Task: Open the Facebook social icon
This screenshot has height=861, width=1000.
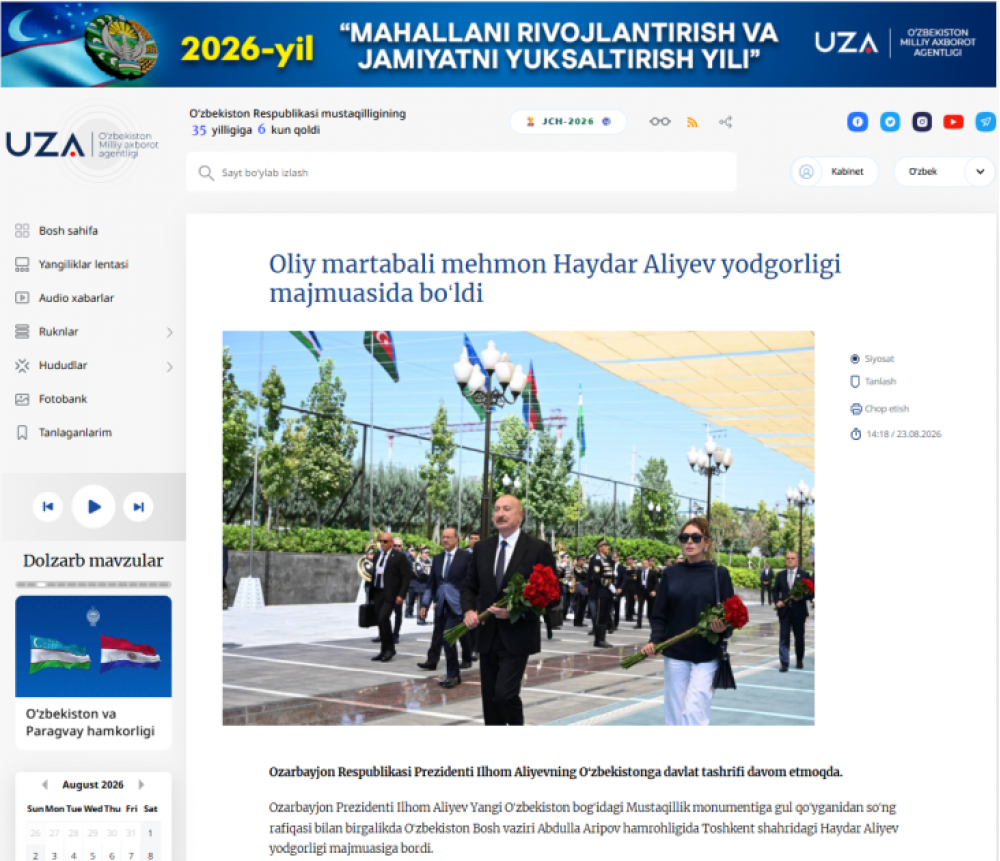Action: (x=857, y=122)
